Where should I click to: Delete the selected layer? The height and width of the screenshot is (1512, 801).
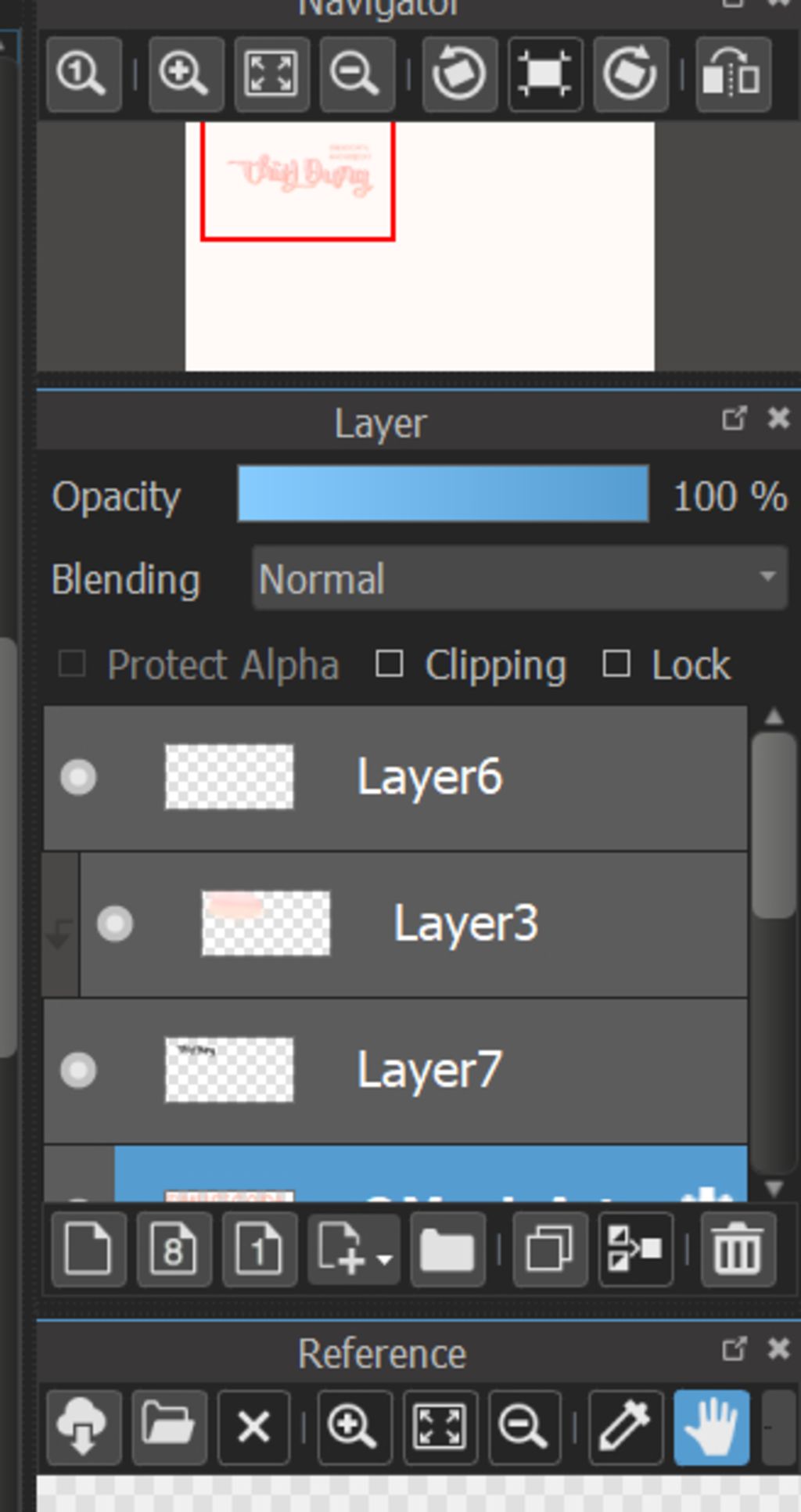pos(738,1250)
